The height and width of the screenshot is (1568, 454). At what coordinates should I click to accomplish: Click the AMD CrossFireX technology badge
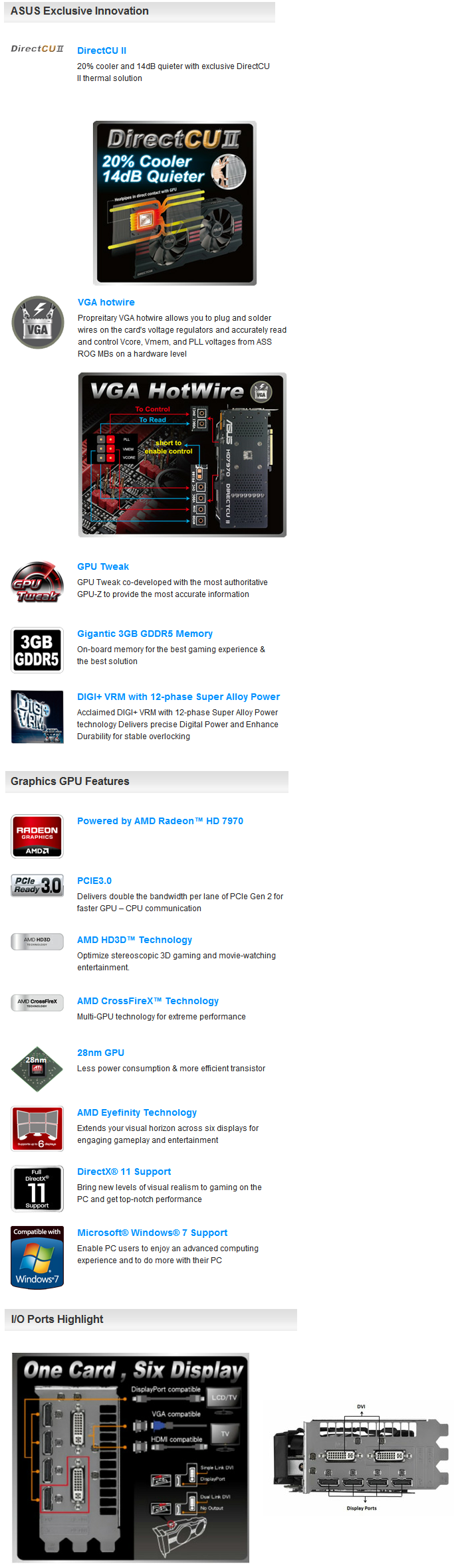pyautogui.click(x=37, y=1002)
